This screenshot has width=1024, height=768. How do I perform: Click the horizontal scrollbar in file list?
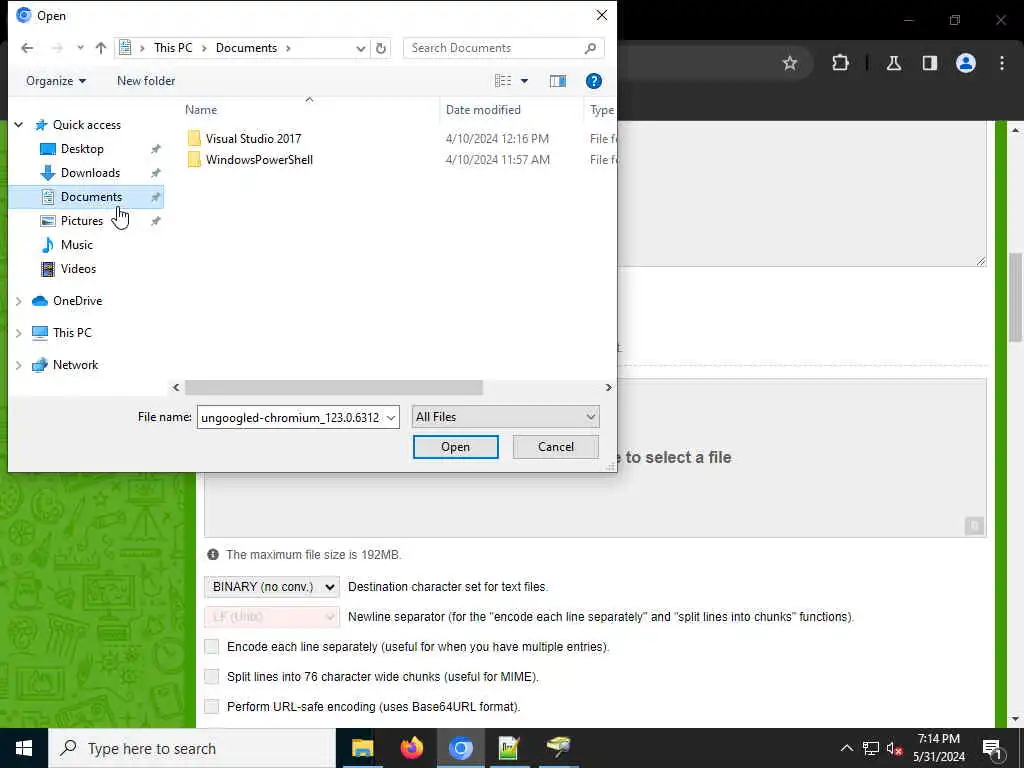334,388
